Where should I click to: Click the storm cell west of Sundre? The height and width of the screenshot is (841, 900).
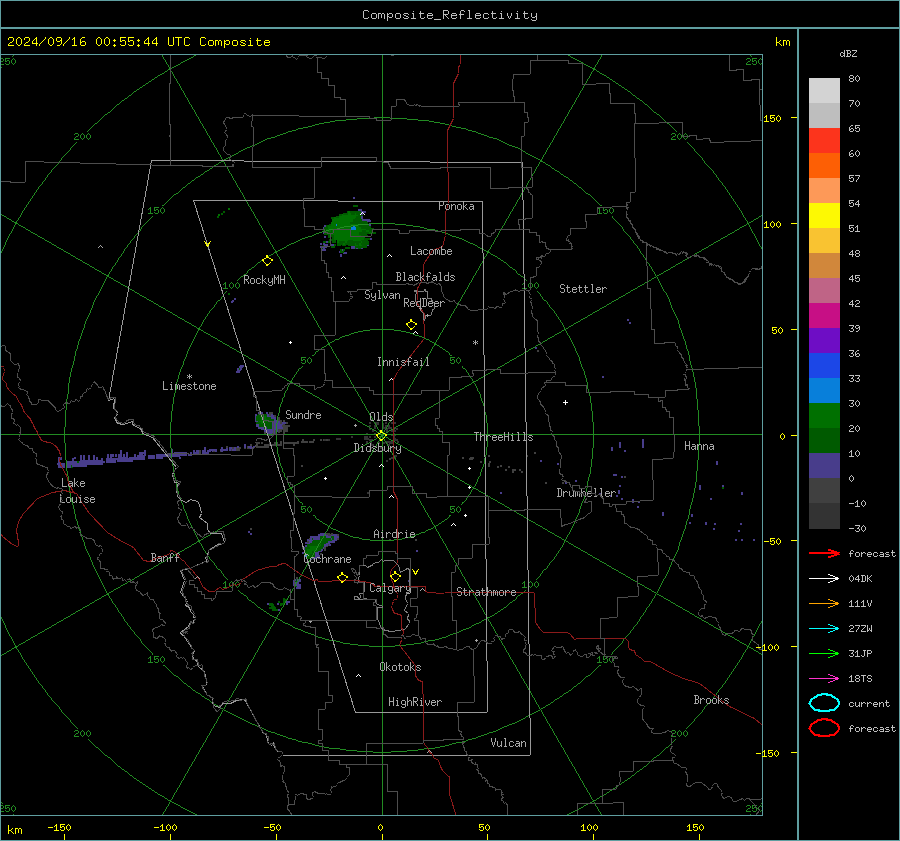coord(270,423)
